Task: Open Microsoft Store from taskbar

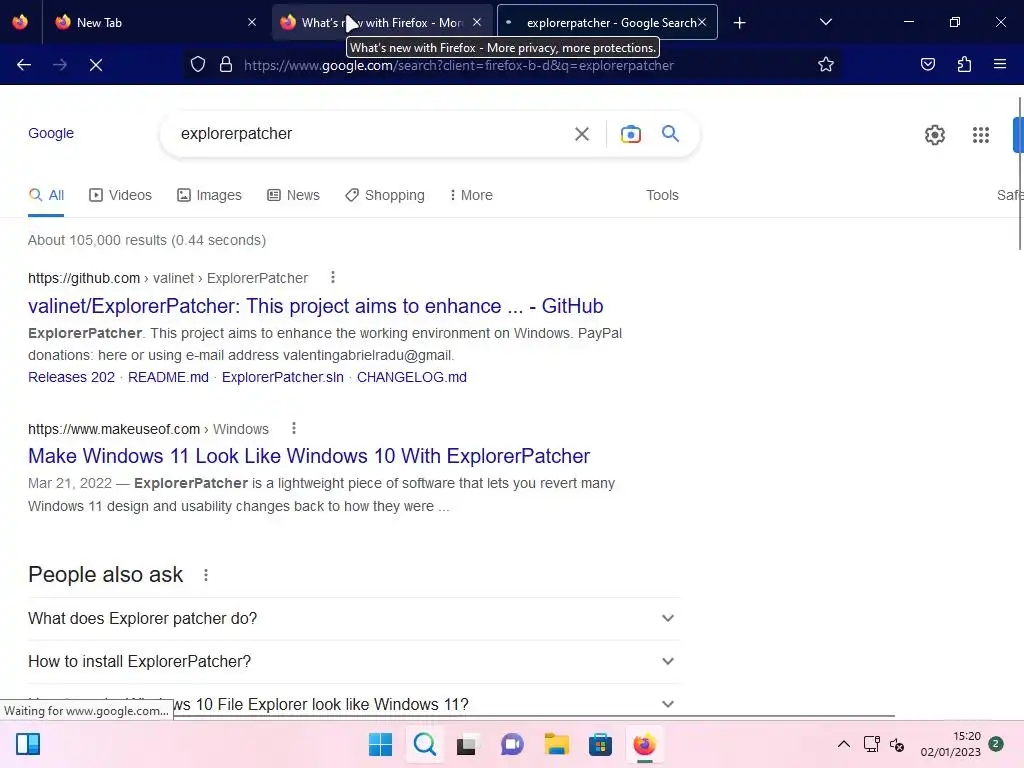Action: point(600,744)
